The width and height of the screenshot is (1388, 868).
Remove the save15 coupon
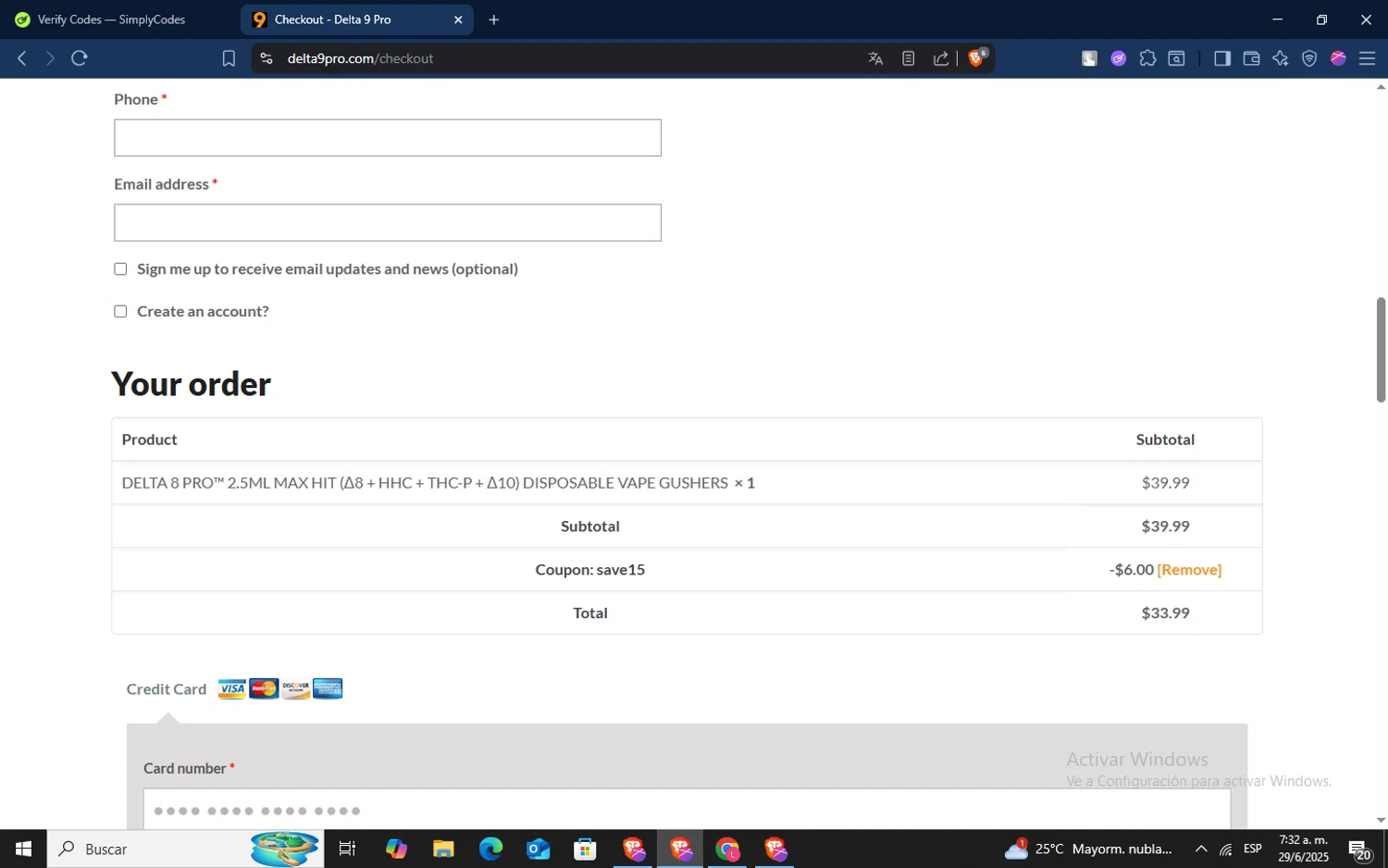[x=1189, y=570]
